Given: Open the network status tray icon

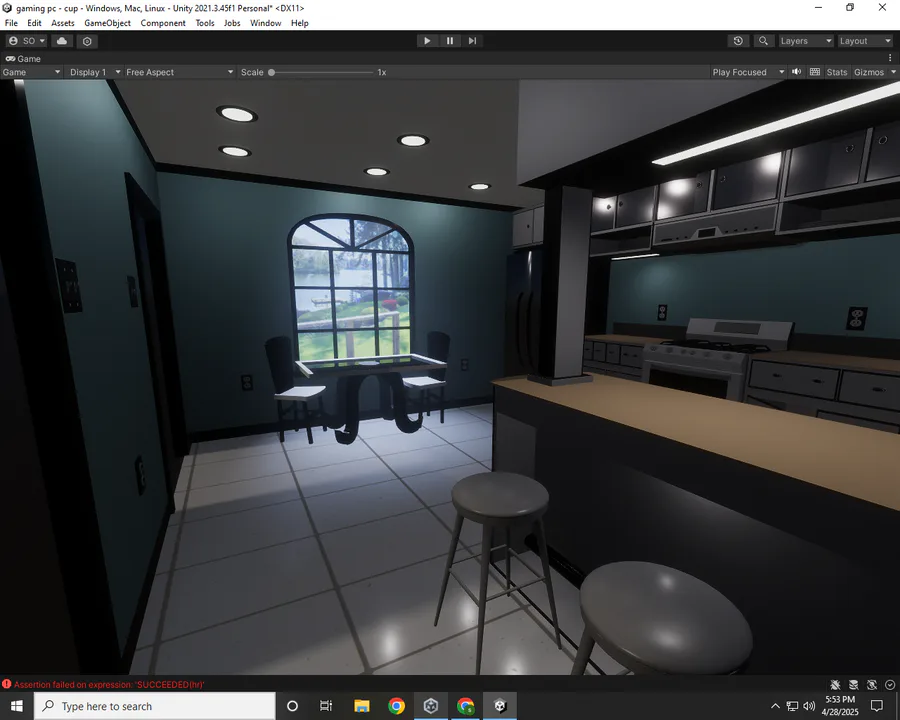Looking at the screenshot, I should click(x=792, y=706).
